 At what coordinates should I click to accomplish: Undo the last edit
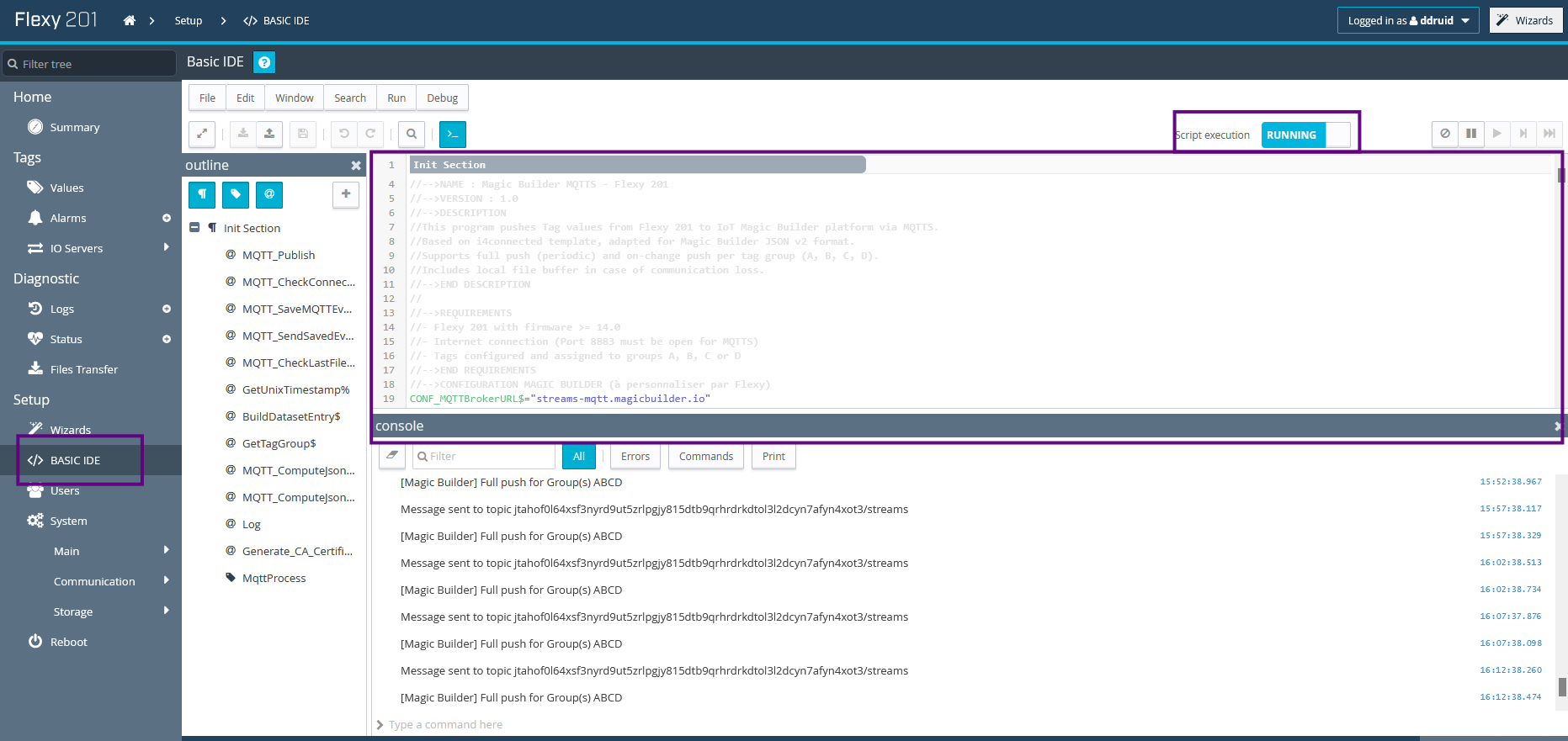pyautogui.click(x=344, y=134)
